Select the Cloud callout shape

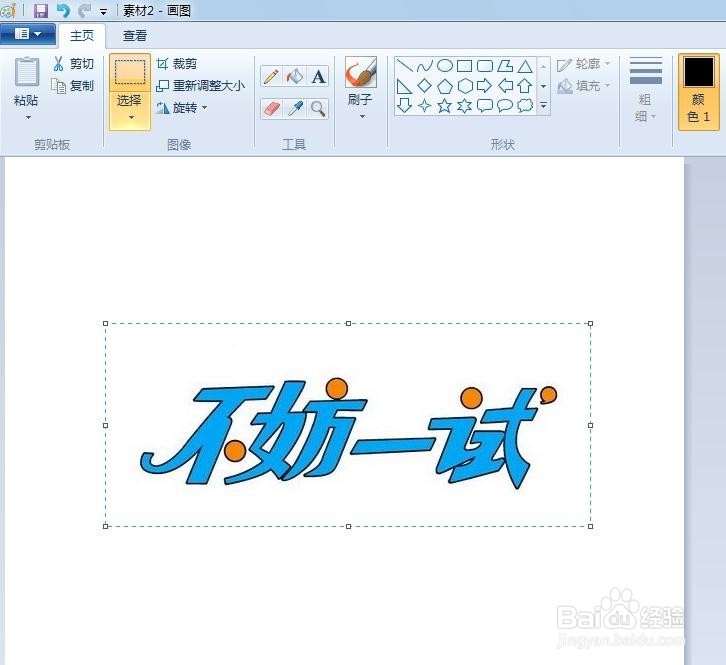525,106
